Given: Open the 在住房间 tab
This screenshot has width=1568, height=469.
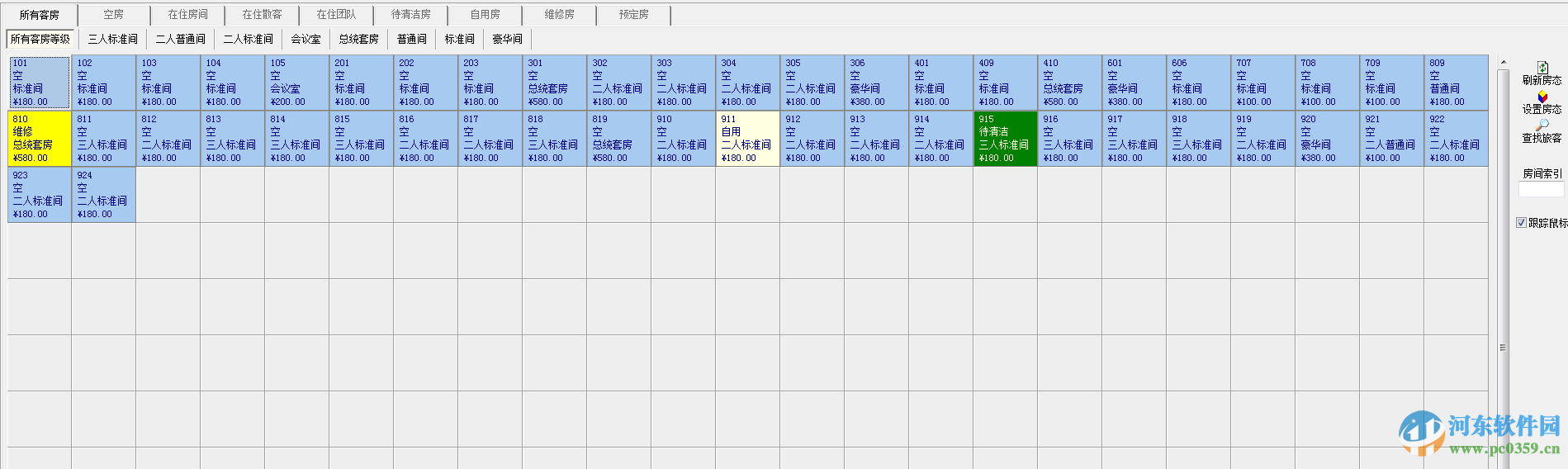Looking at the screenshot, I should pyautogui.click(x=188, y=15).
